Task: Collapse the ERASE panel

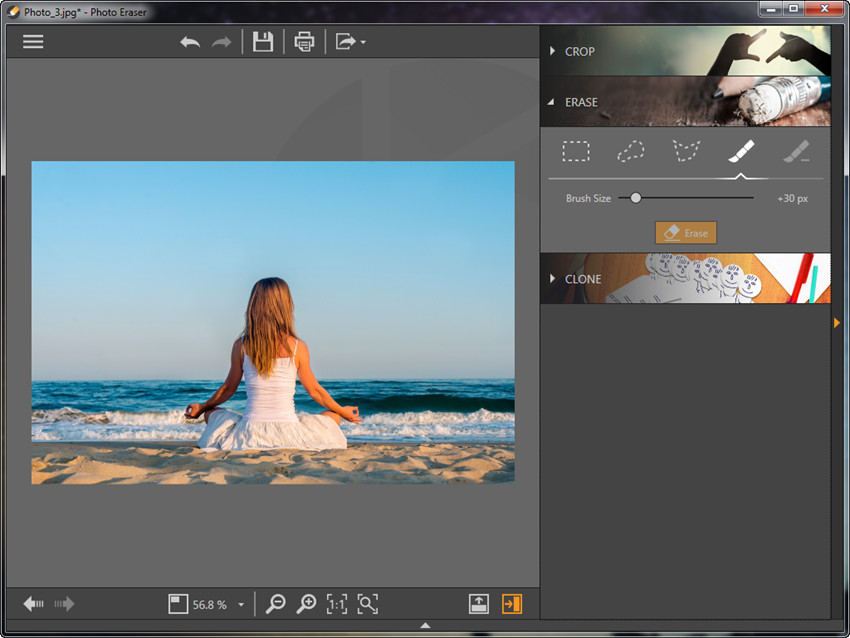Action: pyautogui.click(x=551, y=102)
